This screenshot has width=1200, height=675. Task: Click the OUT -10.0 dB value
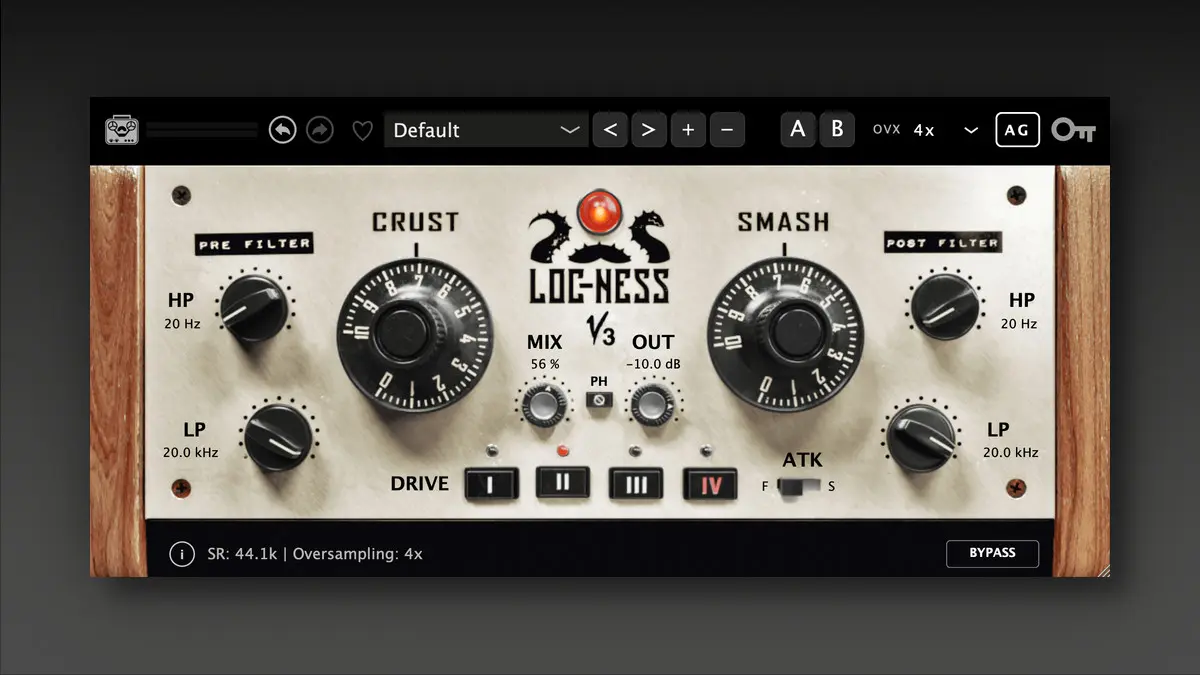coord(653,364)
